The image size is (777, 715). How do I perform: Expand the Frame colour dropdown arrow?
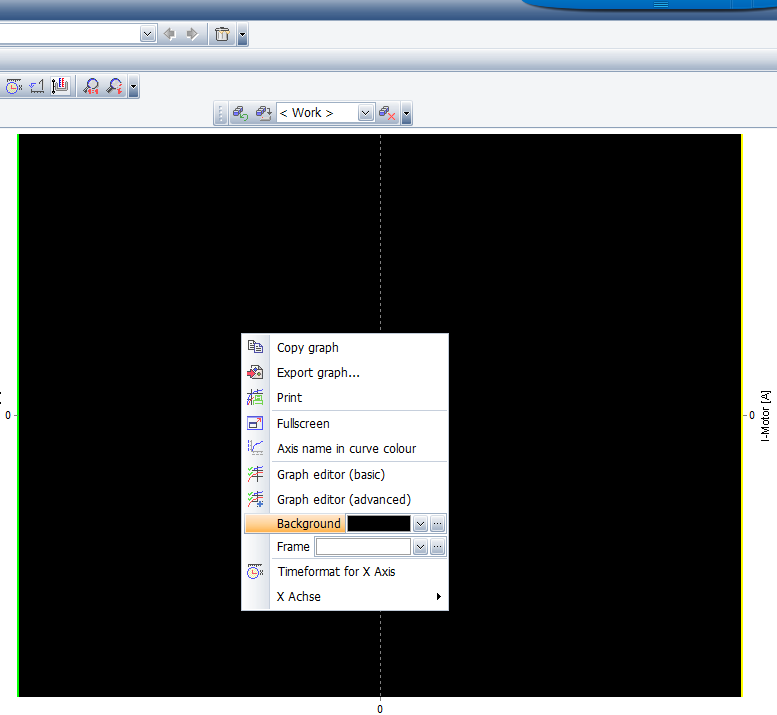coord(420,547)
